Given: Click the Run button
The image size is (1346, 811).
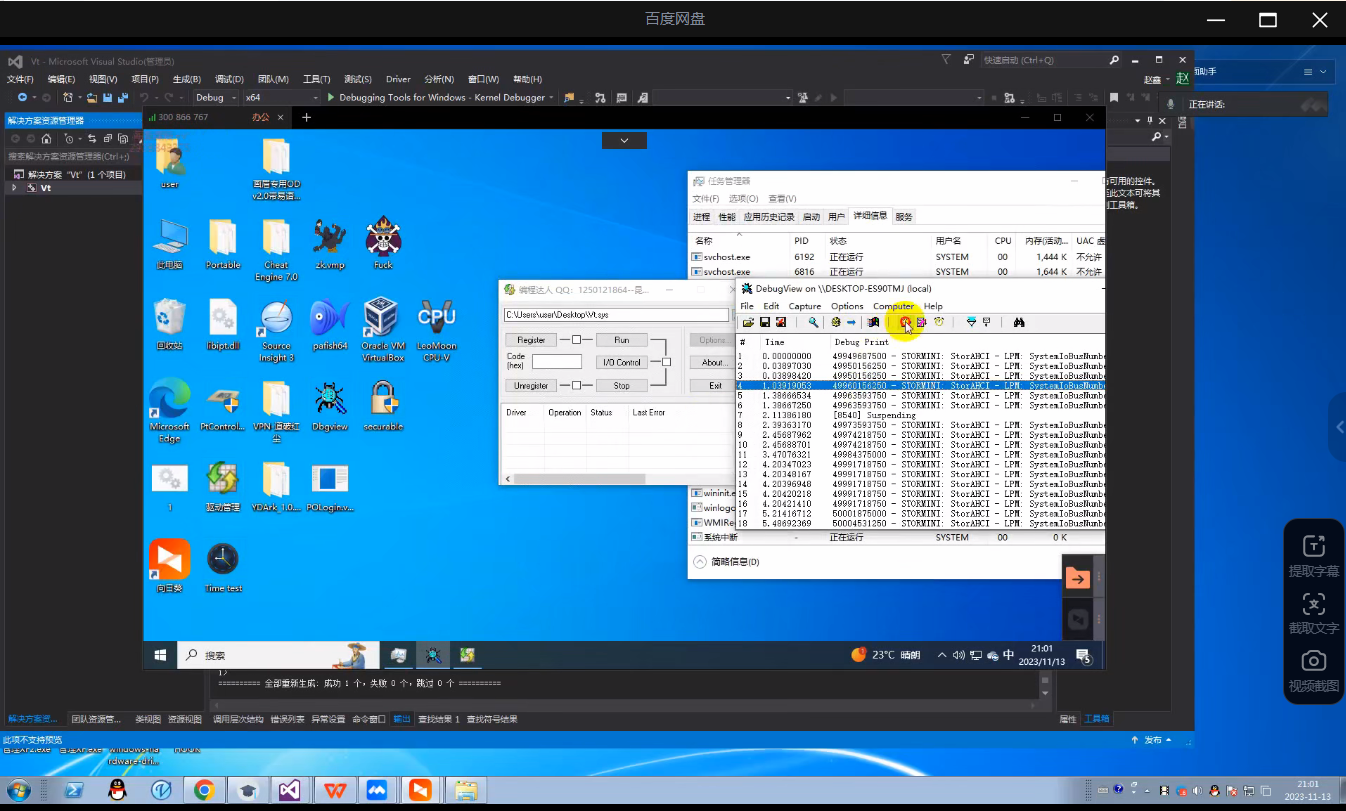Looking at the screenshot, I should [622, 340].
